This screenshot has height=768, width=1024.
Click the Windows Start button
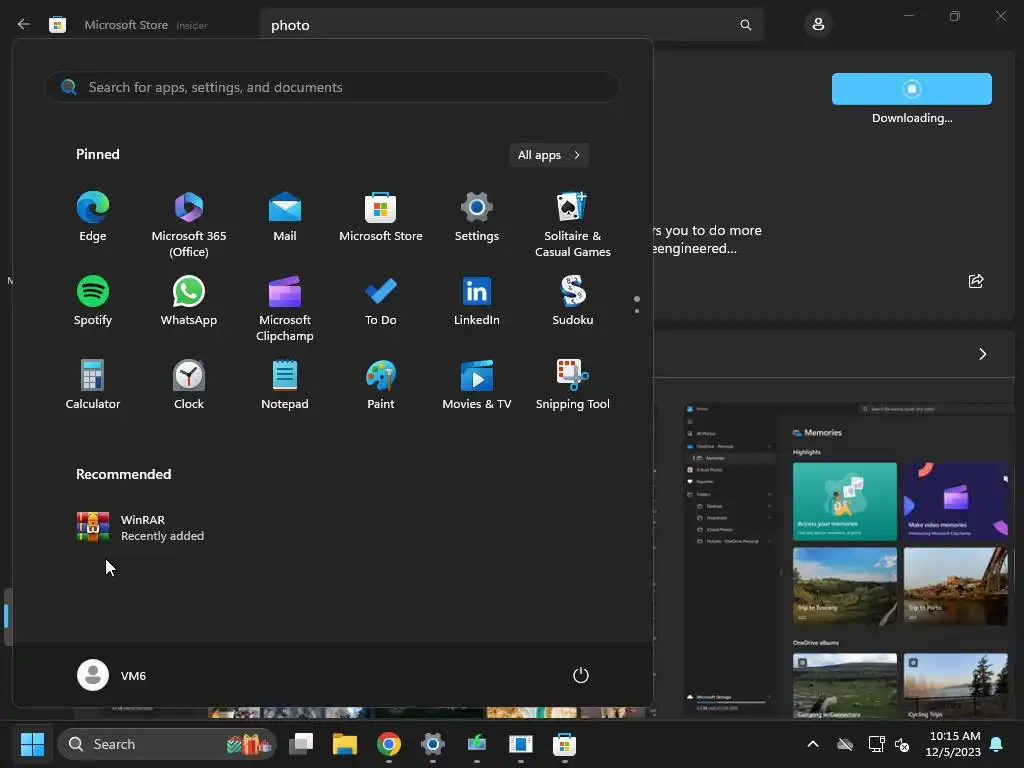32,744
